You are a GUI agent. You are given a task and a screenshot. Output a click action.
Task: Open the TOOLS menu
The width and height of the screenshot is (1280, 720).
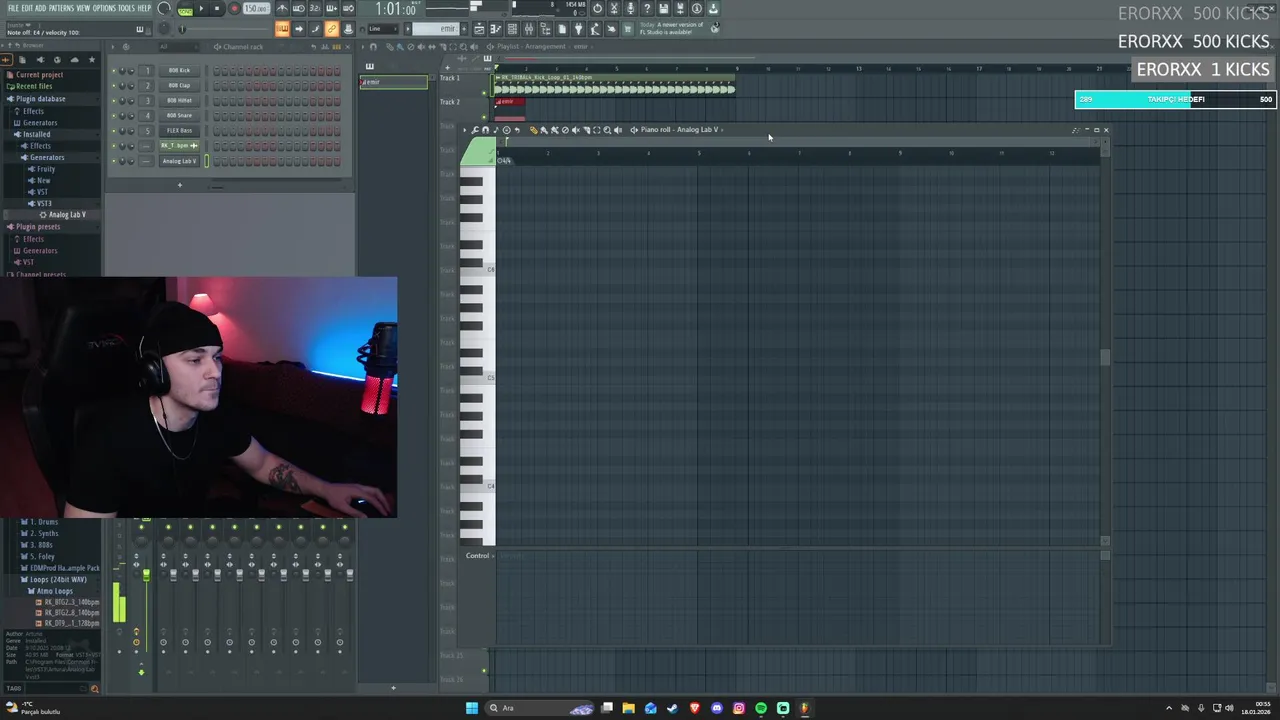(x=127, y=8)
